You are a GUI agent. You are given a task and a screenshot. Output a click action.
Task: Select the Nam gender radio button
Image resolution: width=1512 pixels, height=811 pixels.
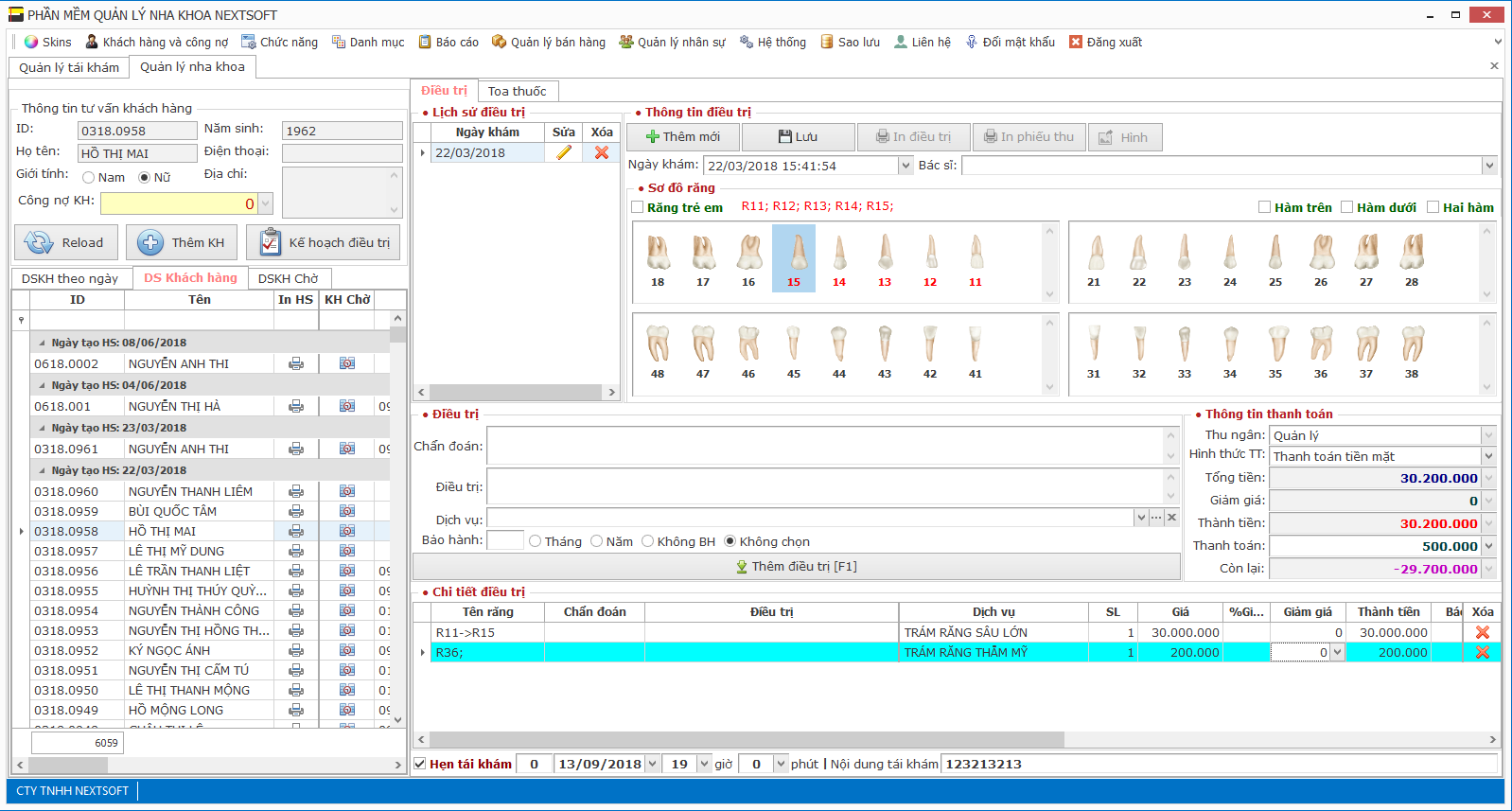pos(89,178)
